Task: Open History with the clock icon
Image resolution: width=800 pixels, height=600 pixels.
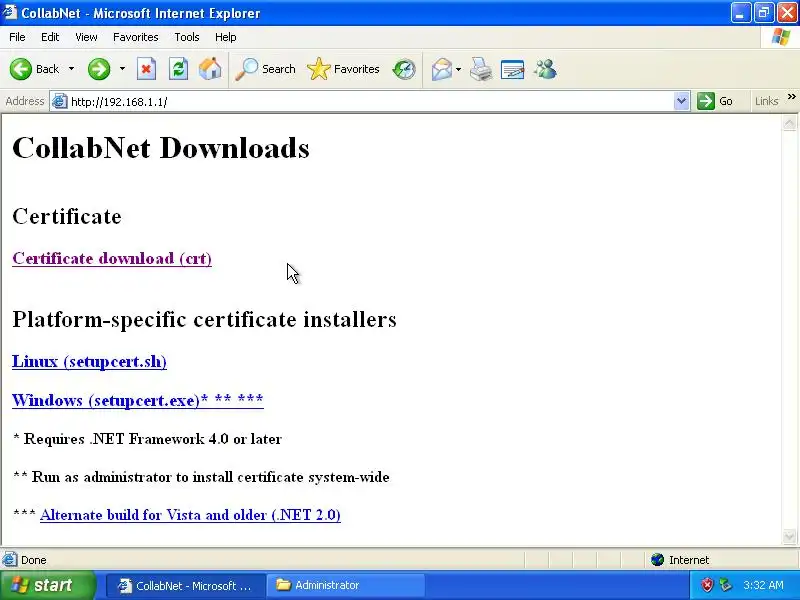Action: point(404,69)
